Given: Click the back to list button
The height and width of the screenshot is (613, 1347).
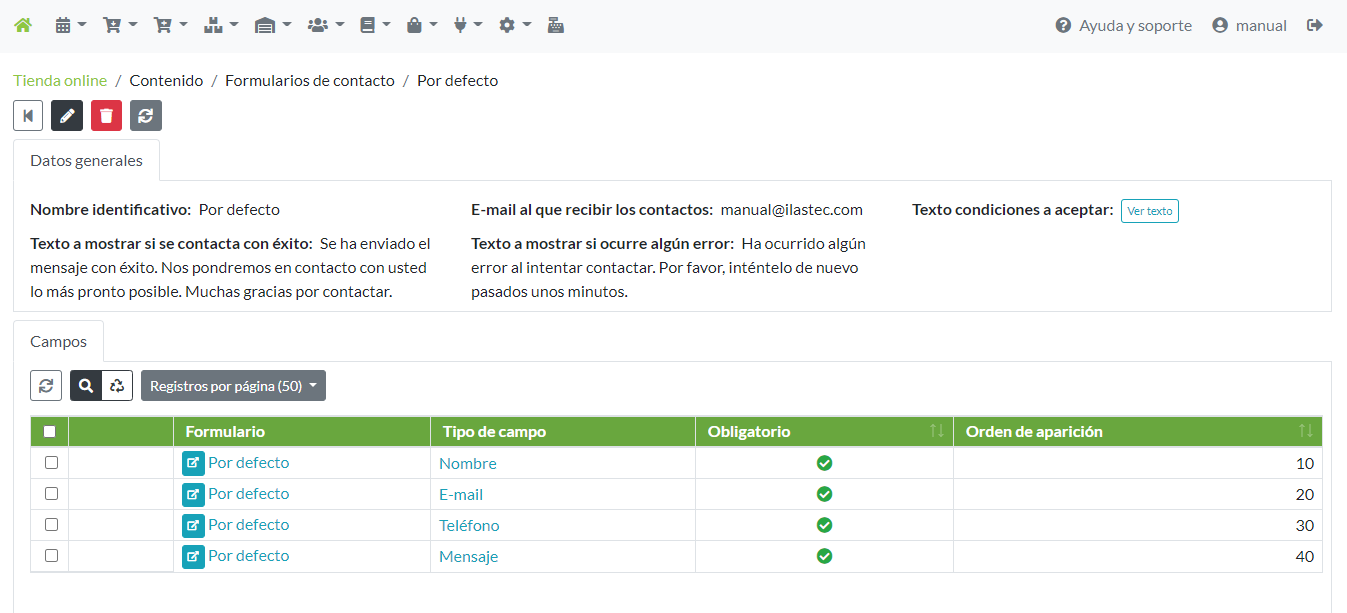Looking at the screenshot, I should [28, 116].
